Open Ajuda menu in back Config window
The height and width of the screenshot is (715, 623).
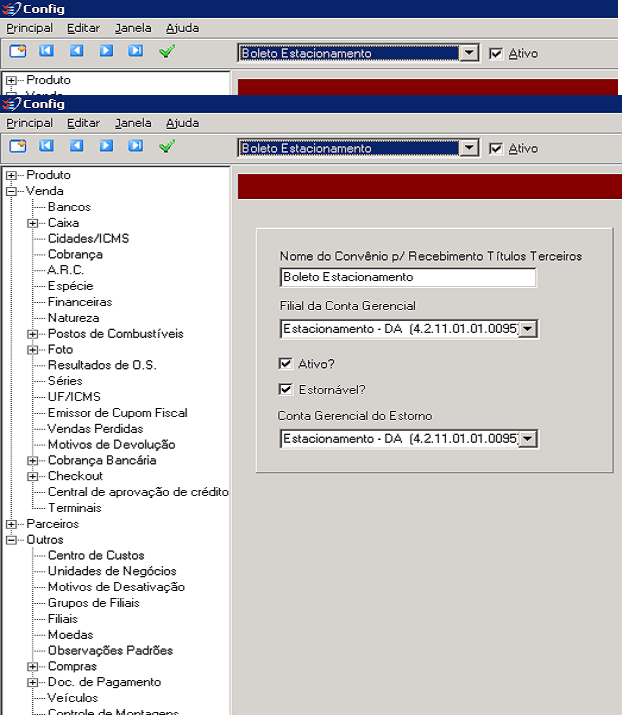pyautogui.click(x=182, y=28)
